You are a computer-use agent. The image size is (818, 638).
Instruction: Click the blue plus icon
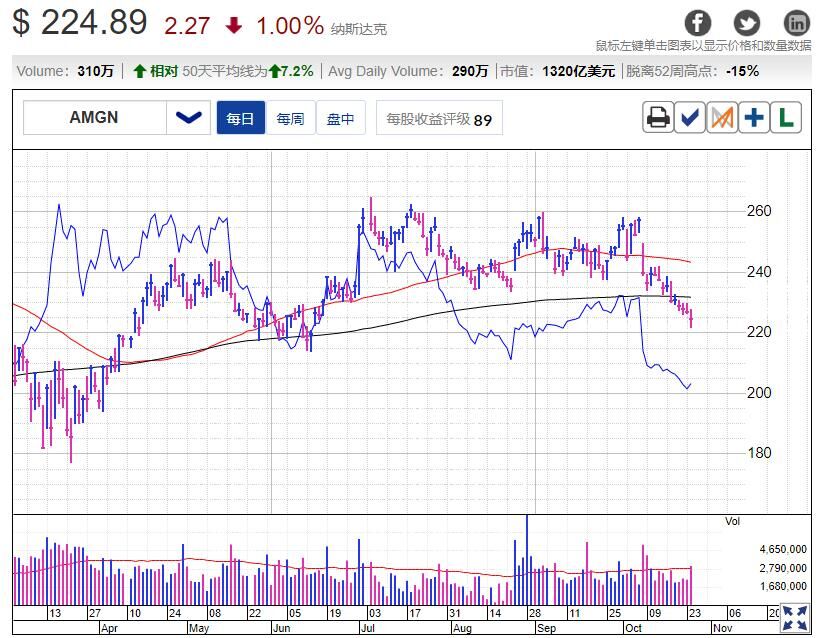(754, 117)
